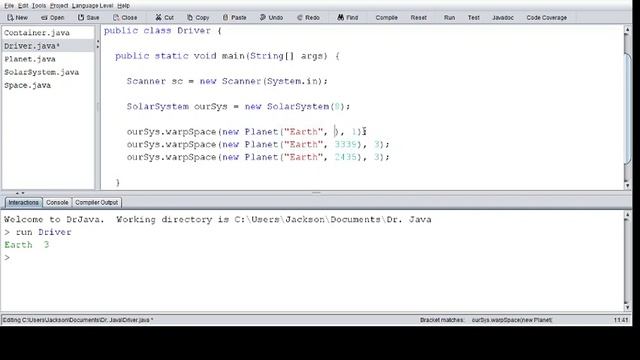This screenshot has height=360, width=640.
Task: Click the 'Earth 3' output line
Action: click(x=27, y=244)
